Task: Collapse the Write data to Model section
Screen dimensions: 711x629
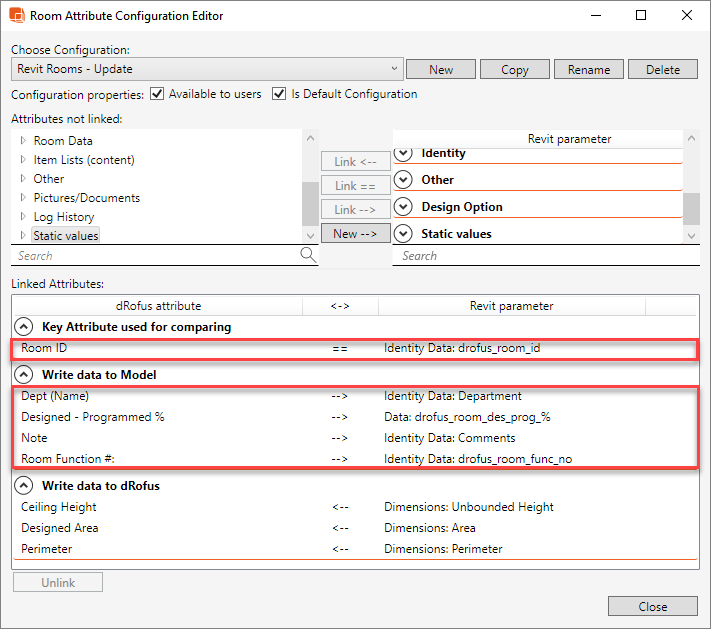Action: [x=22, y=375]
